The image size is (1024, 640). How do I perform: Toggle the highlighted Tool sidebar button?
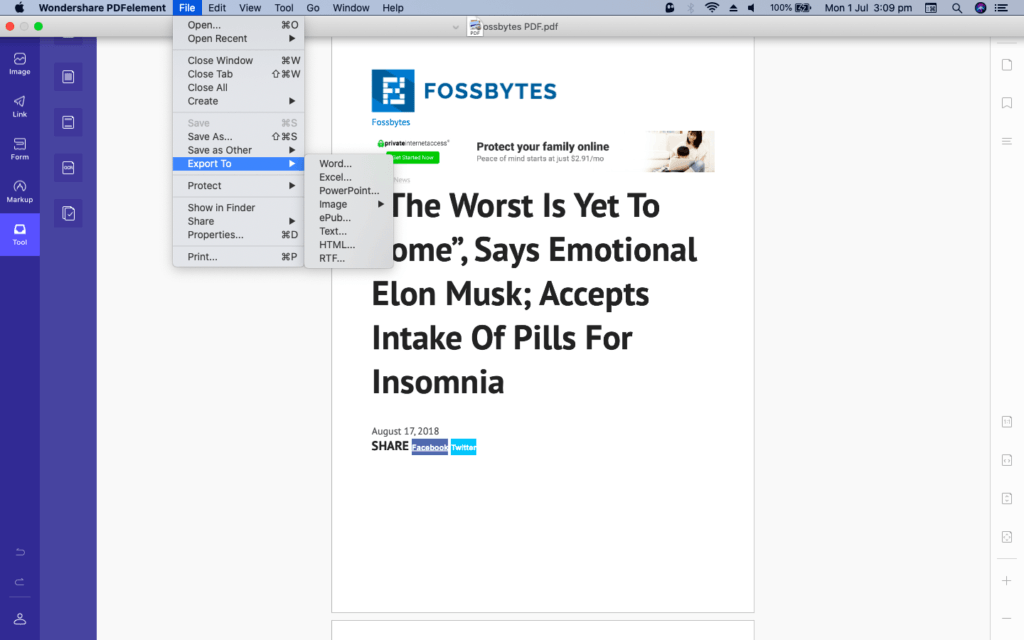[19, 234]
